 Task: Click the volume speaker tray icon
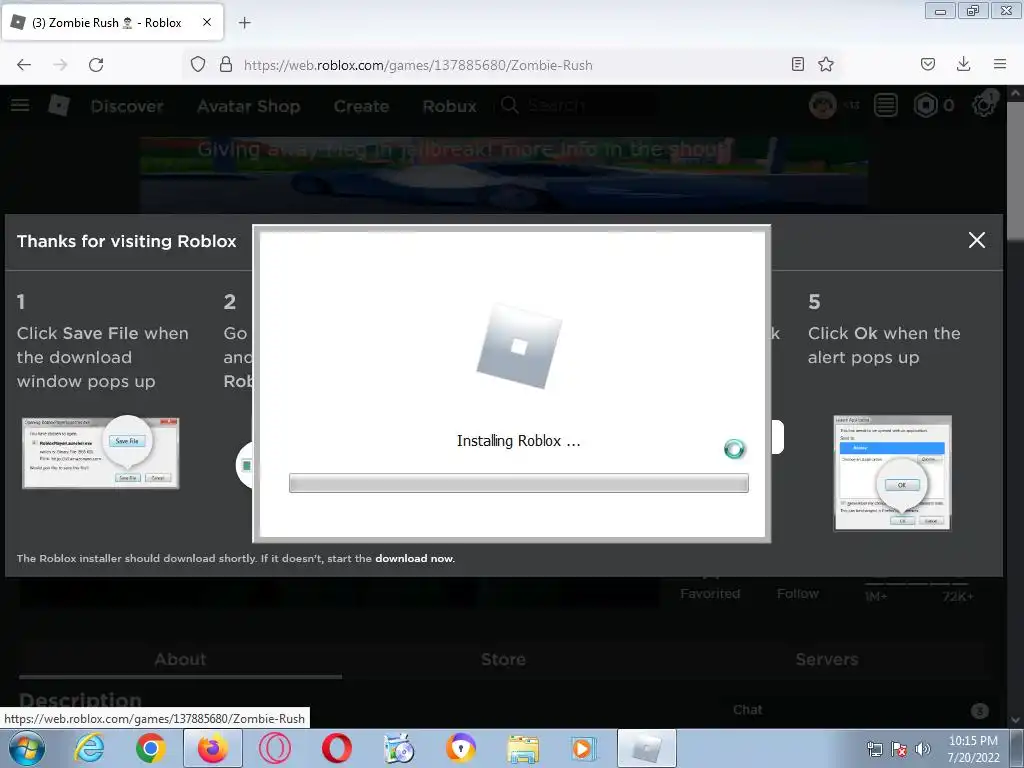923,749
